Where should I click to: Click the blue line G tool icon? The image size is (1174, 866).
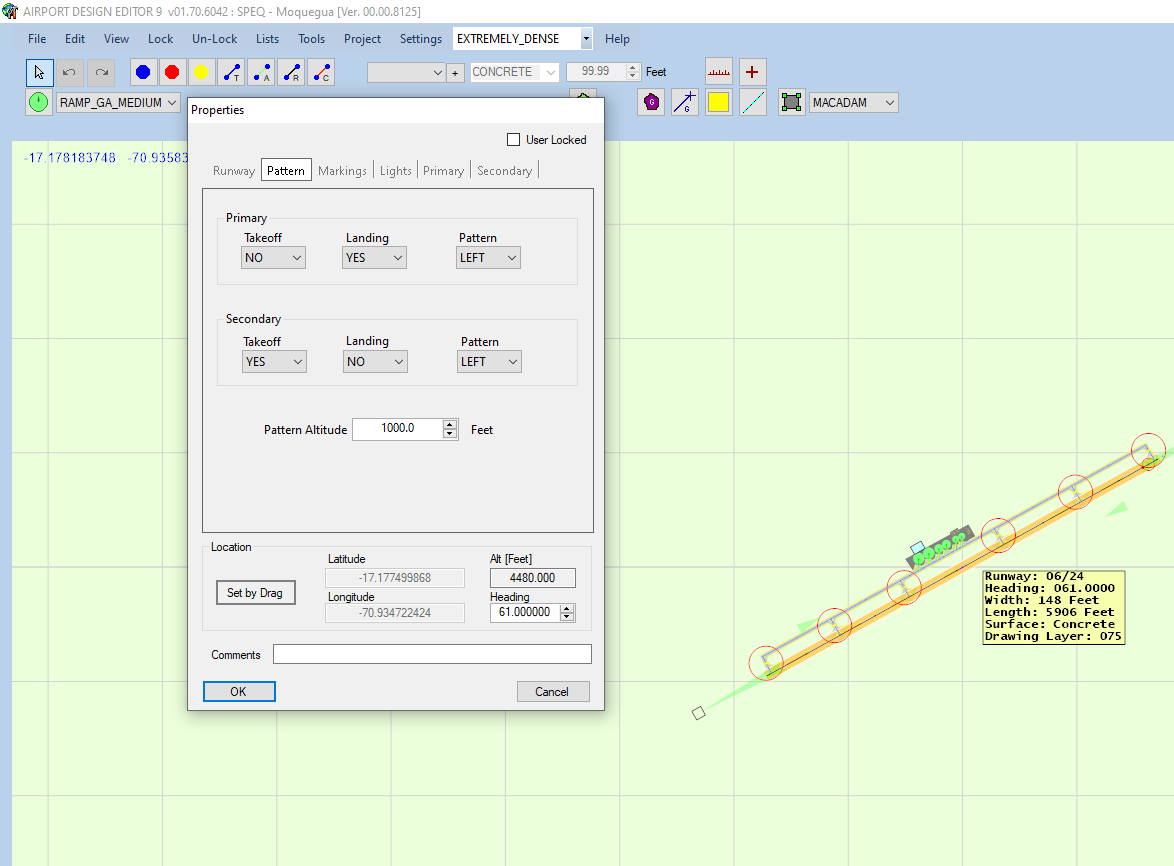click(x=685, y=103)
